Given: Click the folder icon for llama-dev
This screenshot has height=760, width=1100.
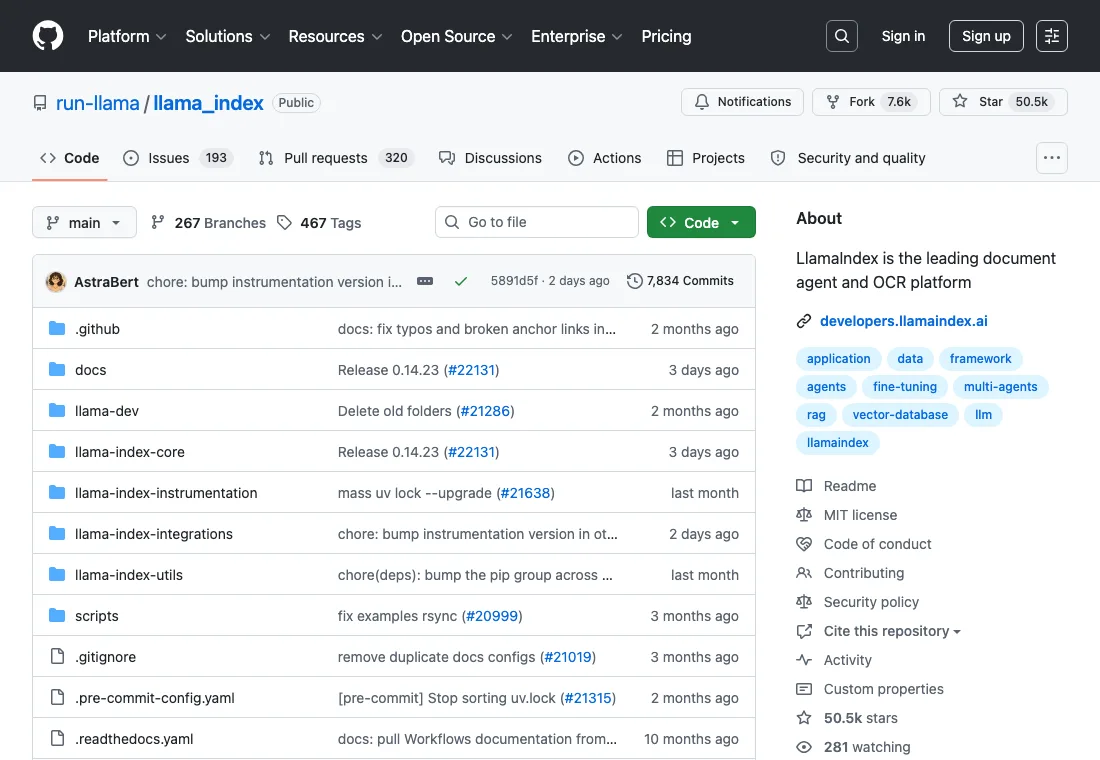Looking at the screenshot, I should 57,411.
